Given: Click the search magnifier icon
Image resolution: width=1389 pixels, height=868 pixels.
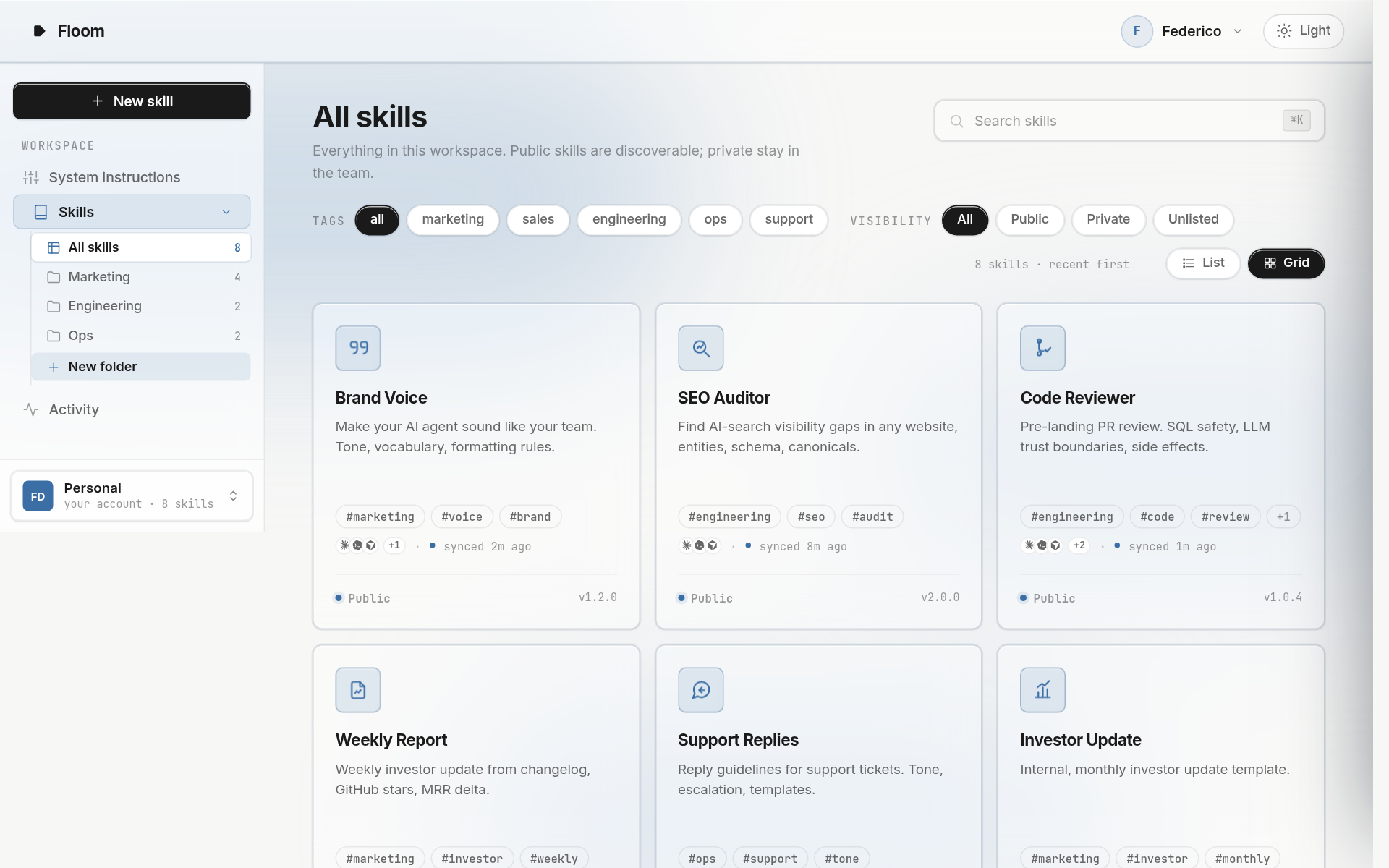Looking at the screenshot, I should pyautogui.click(x=956, y=121).
